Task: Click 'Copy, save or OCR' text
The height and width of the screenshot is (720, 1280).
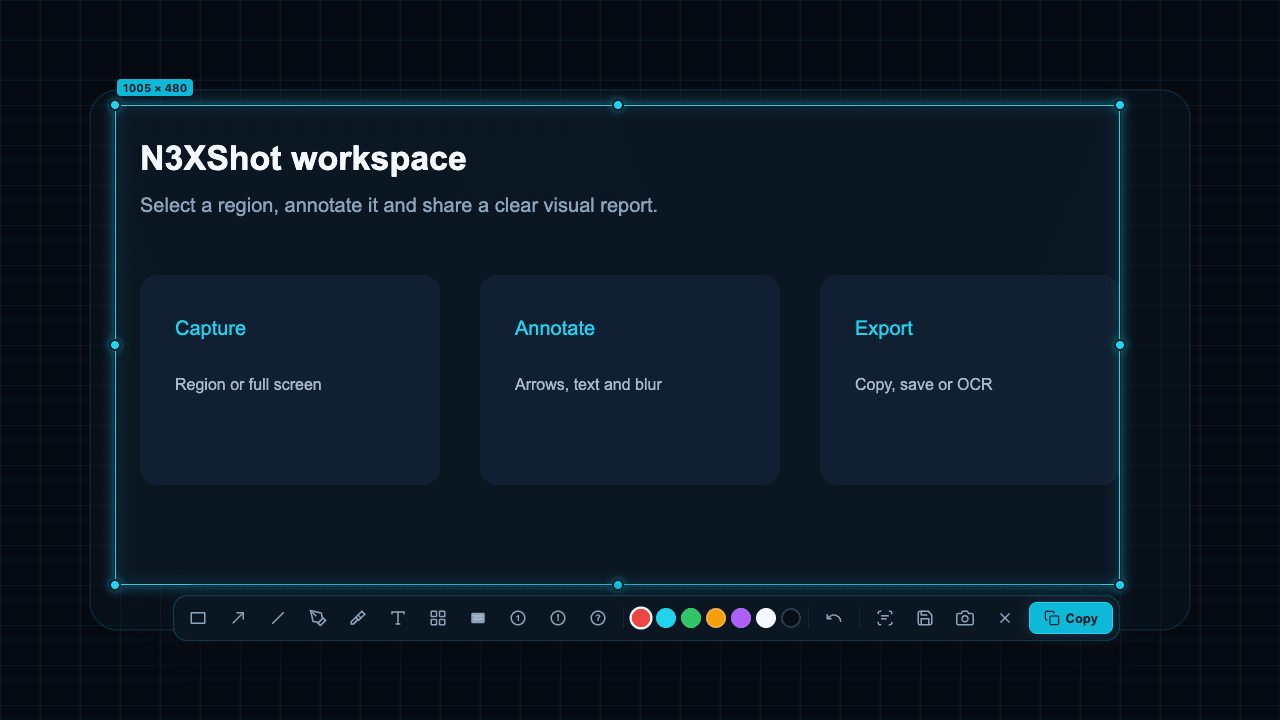Action: (x=924, y=384)
